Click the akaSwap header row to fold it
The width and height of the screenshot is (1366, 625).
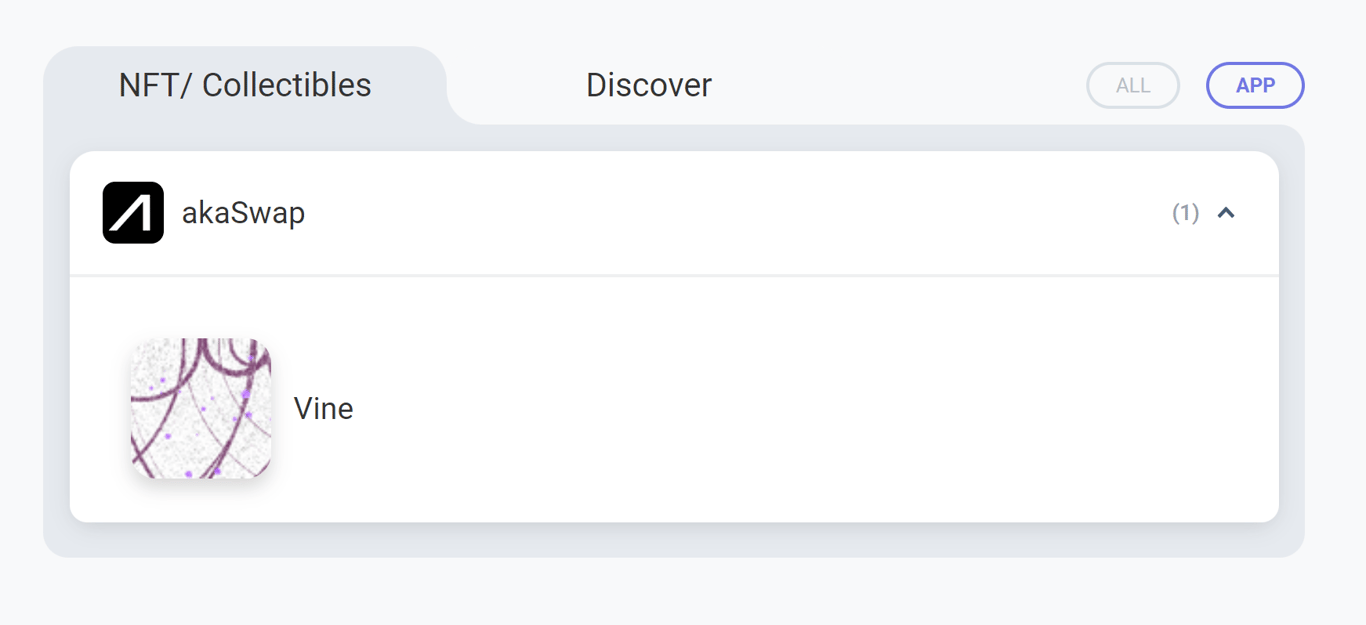(674, 213)
